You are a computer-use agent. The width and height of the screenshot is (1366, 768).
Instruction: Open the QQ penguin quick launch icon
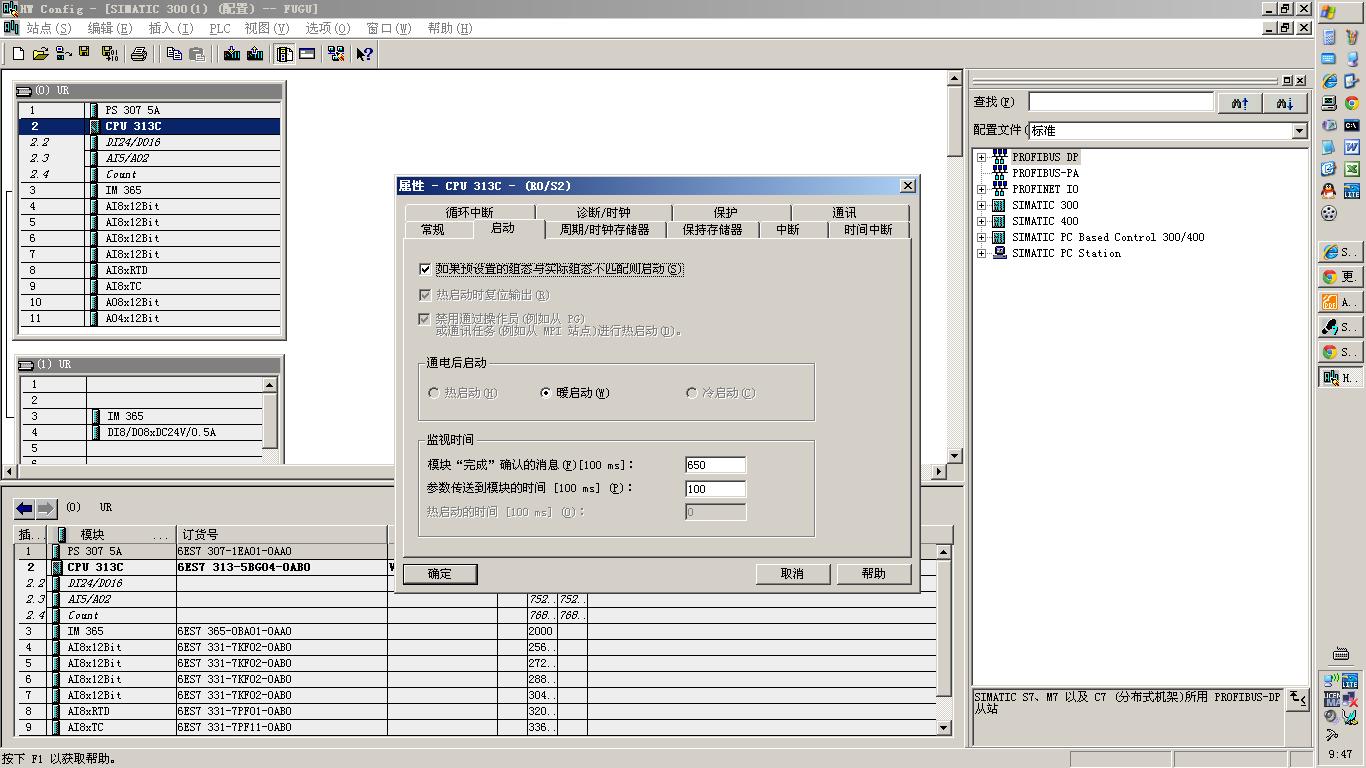coord(1329,191)
